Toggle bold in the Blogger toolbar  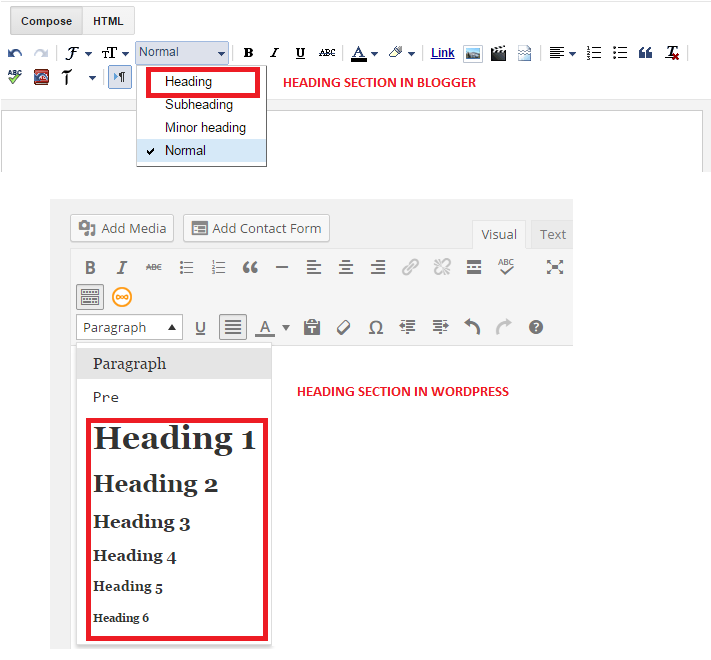click(248, 53)
